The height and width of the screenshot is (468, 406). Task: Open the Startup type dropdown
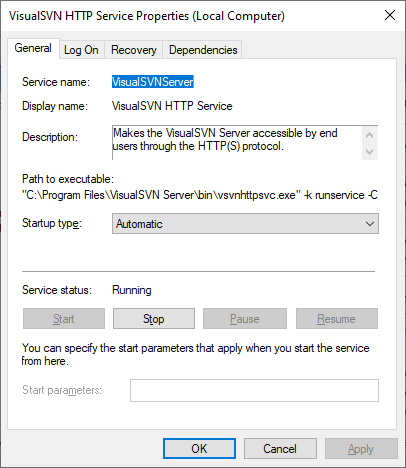[x=245, y=224]
